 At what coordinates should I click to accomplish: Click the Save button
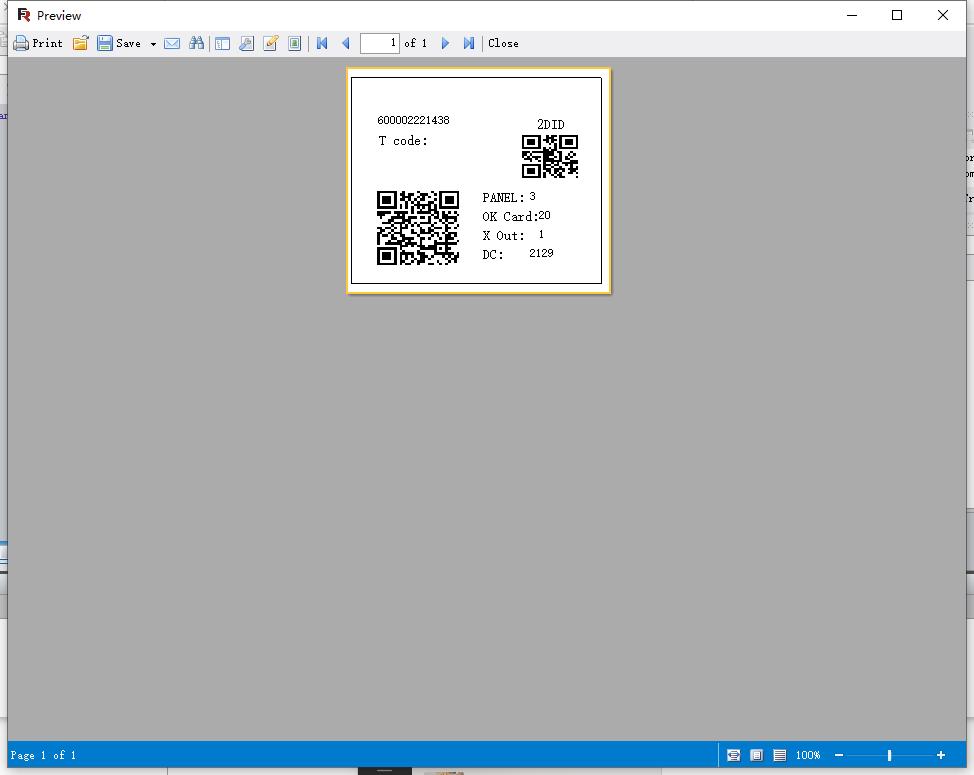[119, 43]
